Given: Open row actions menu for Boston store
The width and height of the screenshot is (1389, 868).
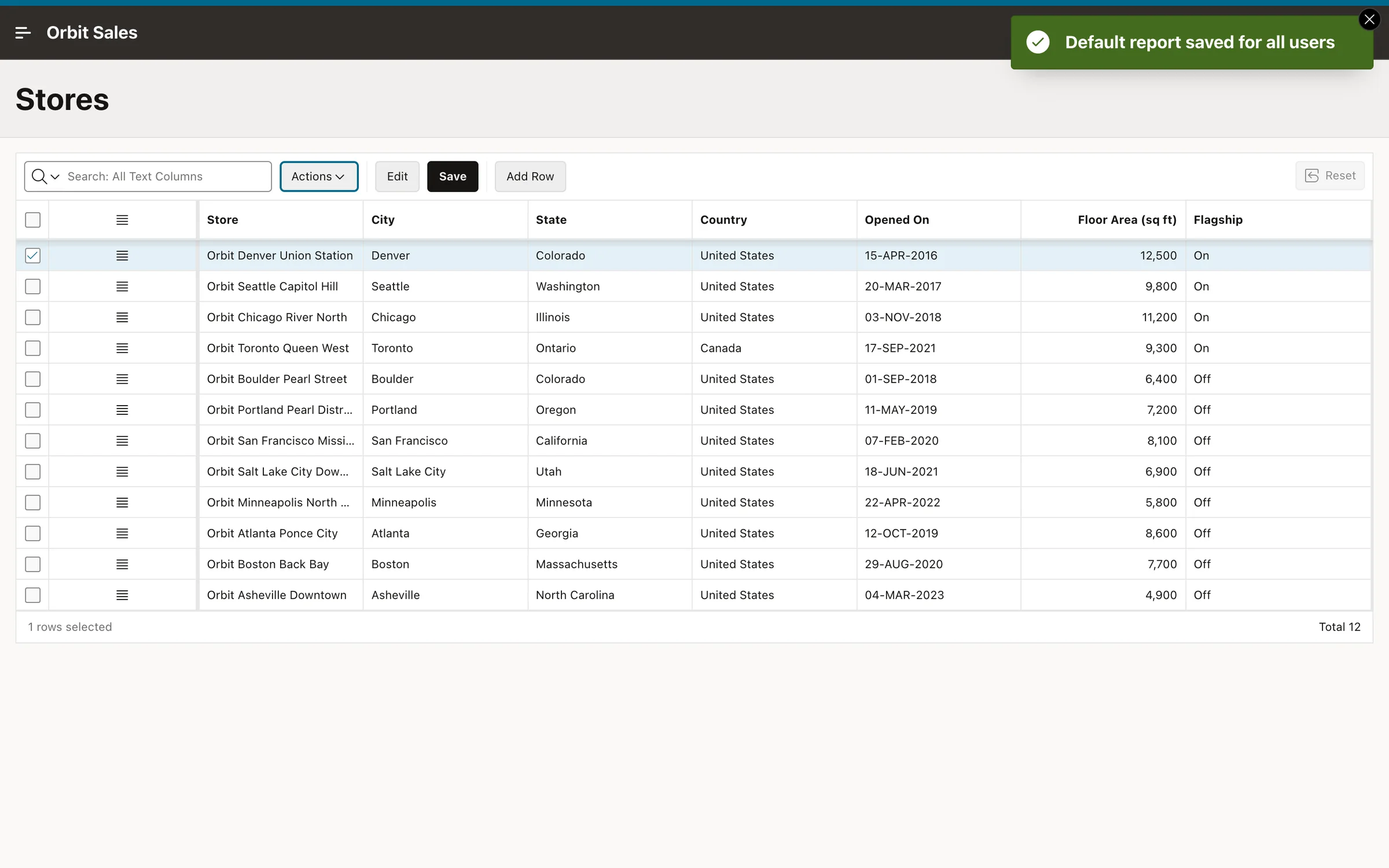Looking at the screenshot, I should click(122, 564).
